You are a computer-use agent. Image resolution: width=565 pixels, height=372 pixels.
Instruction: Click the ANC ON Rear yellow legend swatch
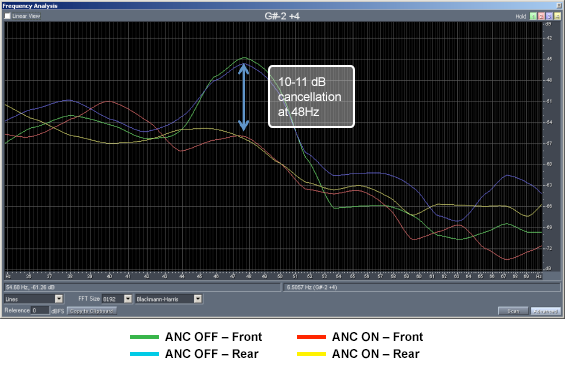tap(311, 354)
